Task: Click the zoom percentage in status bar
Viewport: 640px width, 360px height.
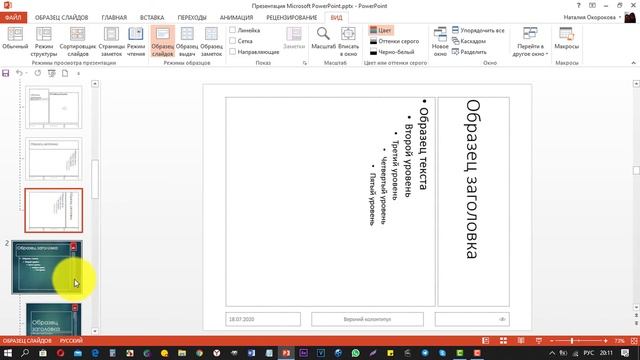Action: (x=619, y=340)
